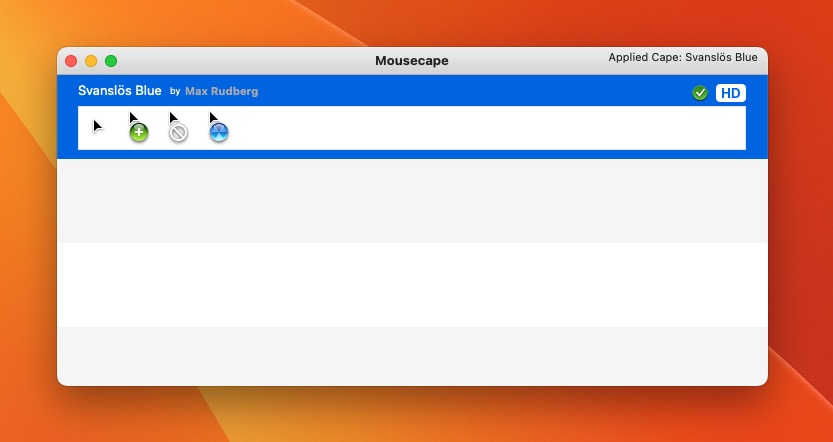
Task: Click the Mousecape window title
Action: click(x=412, y=61)
